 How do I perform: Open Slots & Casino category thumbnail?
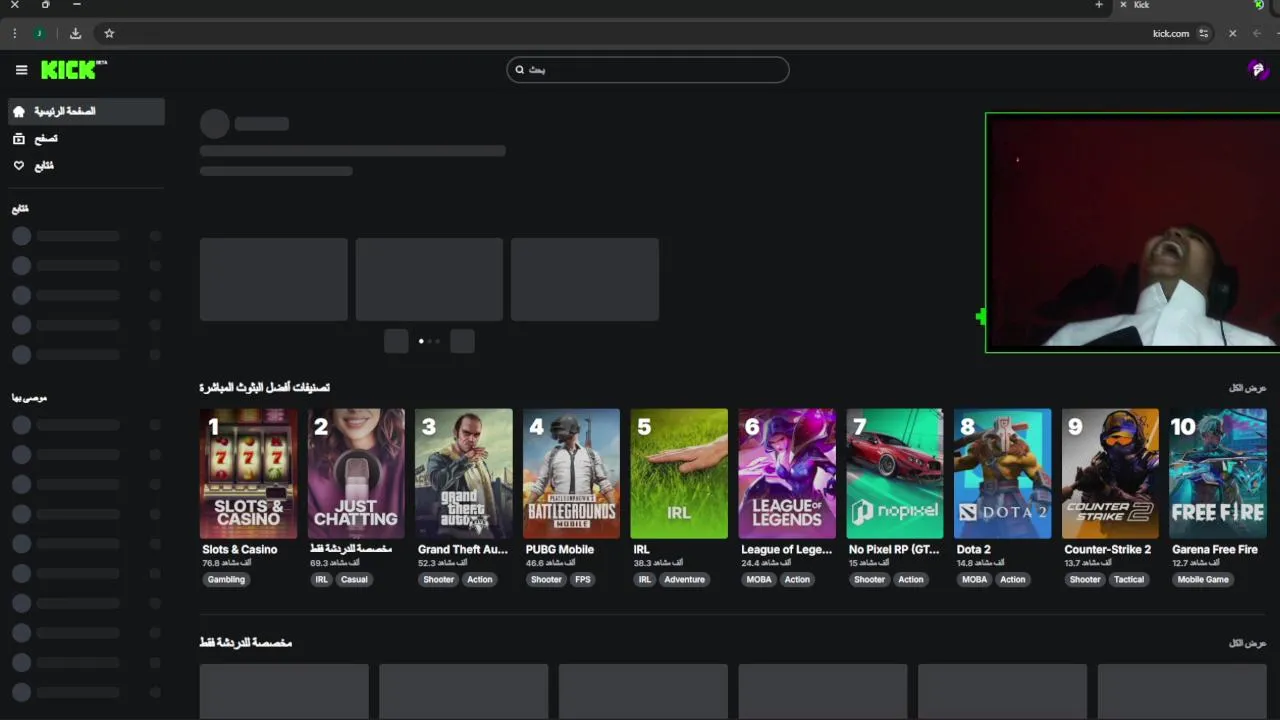click(249, 474)
